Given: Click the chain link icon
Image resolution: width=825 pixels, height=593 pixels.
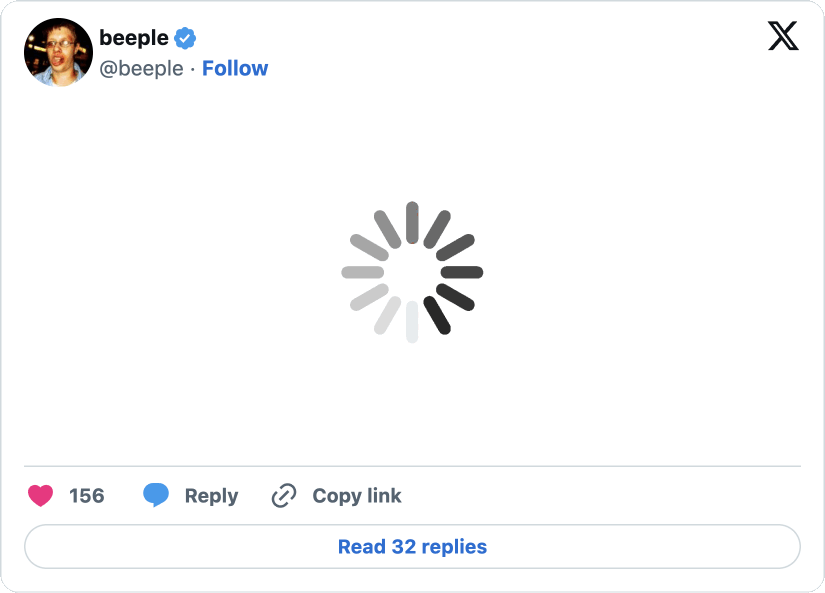Looking at the screenshot, I should [x=284, y=496].
